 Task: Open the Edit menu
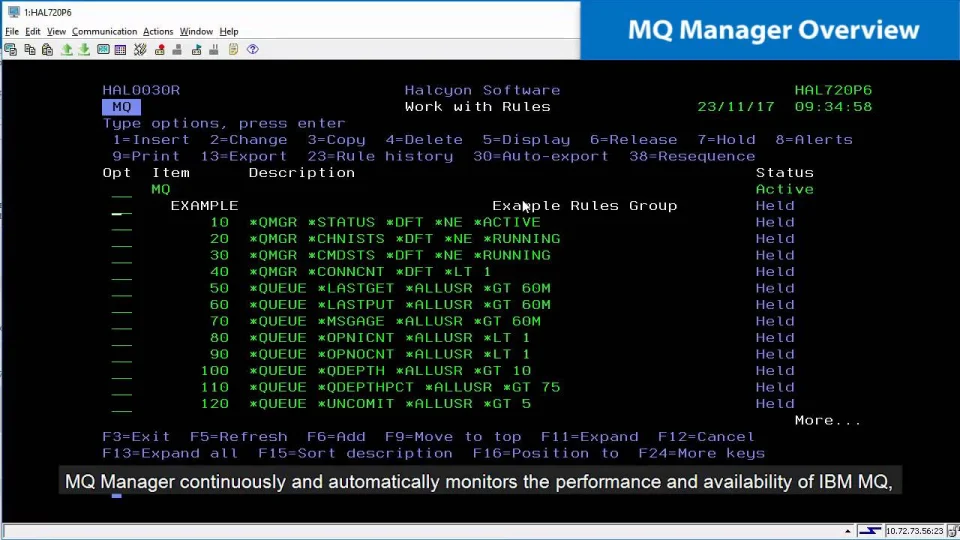click(32, 31)
